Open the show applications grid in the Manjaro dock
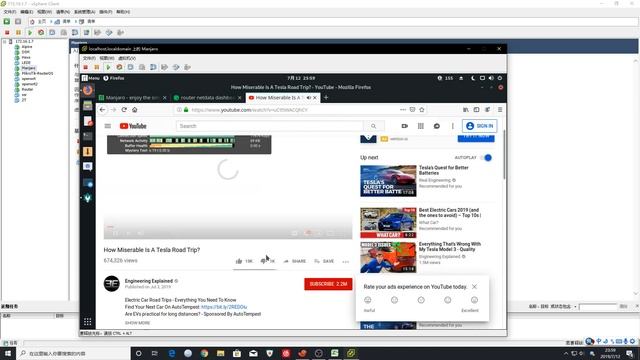The image size is (640, 360). coord(88,322)
